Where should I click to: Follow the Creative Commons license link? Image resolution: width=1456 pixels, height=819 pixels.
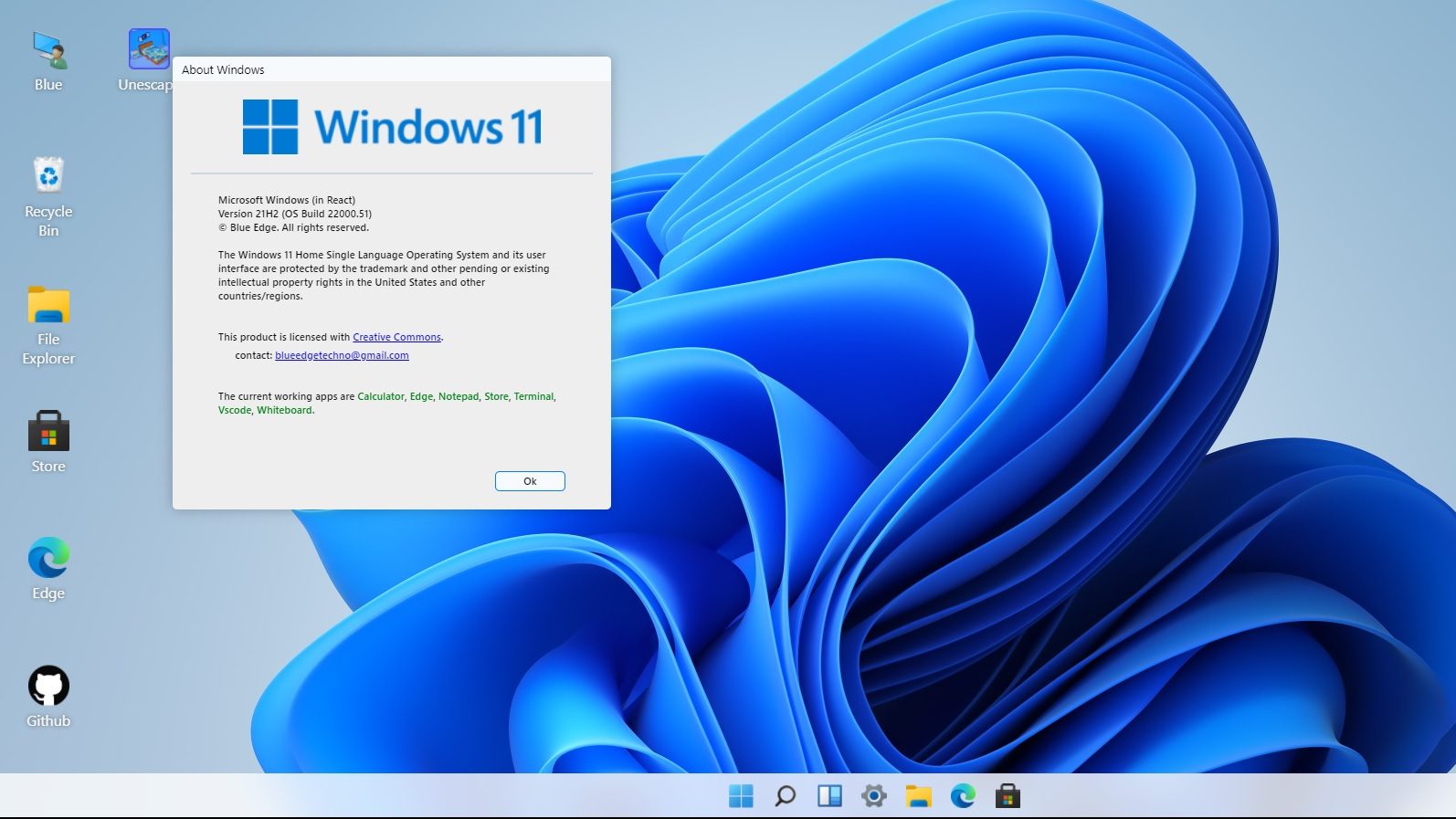point(396,337)
